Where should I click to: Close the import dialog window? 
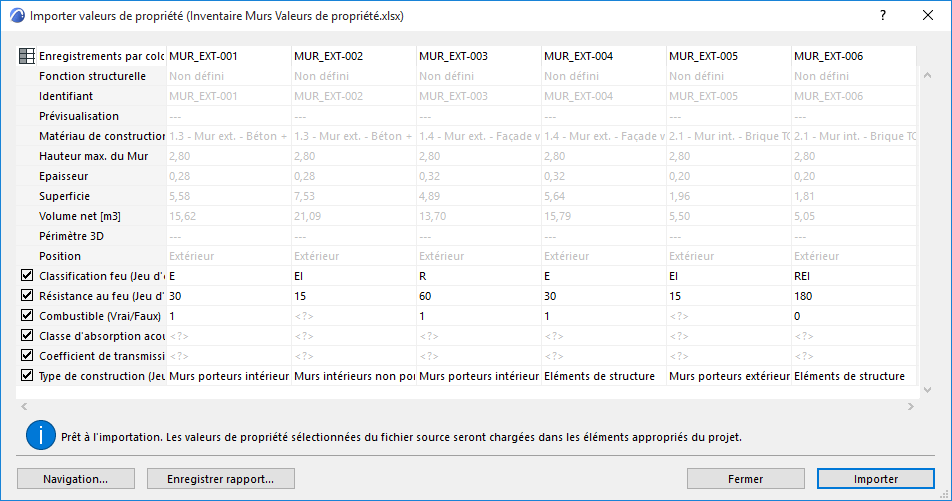coord(928,15)
